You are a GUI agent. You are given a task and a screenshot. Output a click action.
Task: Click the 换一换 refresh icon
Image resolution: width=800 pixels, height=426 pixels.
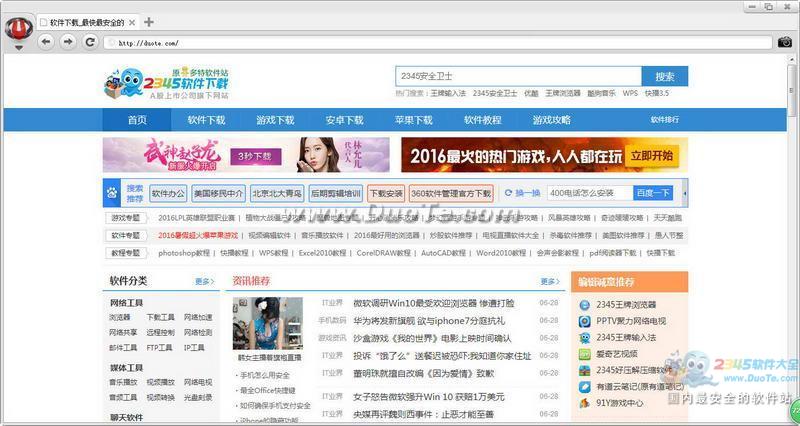point(508,193)
